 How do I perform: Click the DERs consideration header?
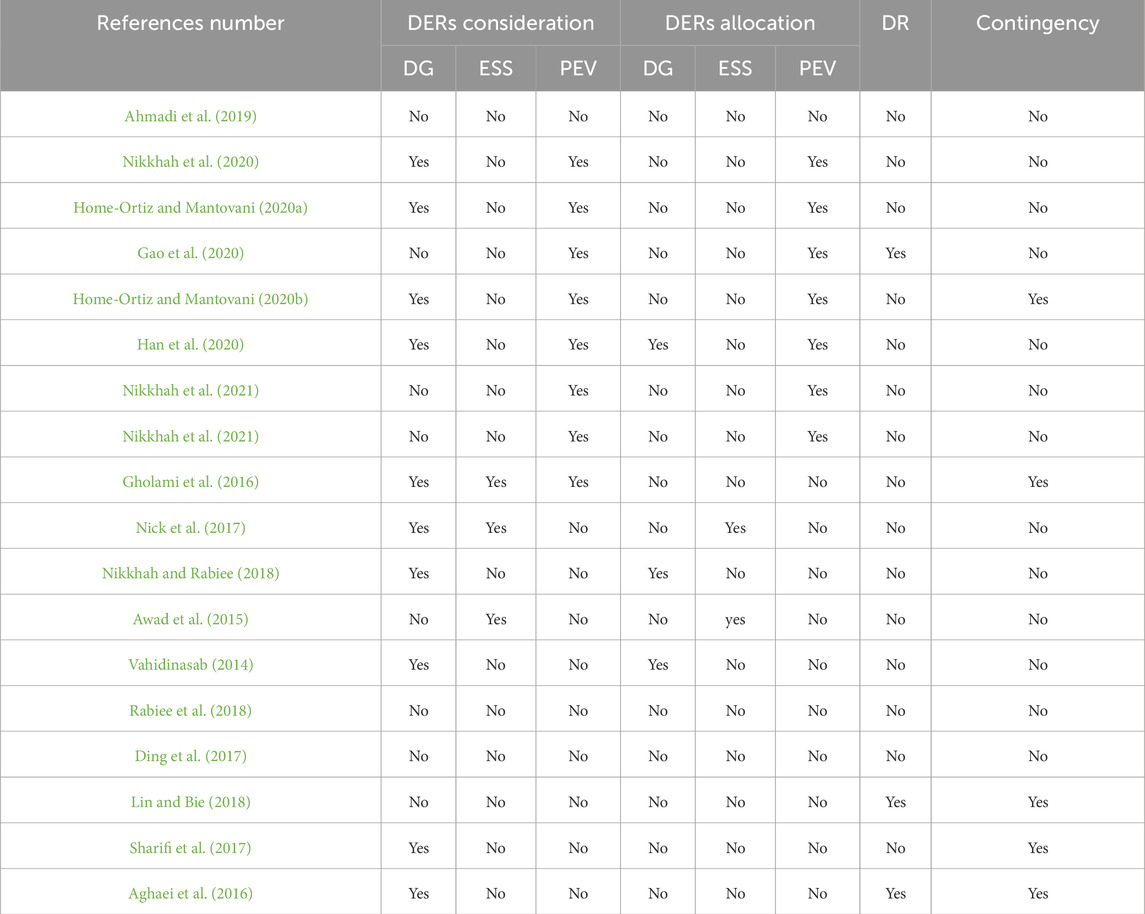[501, 23]
